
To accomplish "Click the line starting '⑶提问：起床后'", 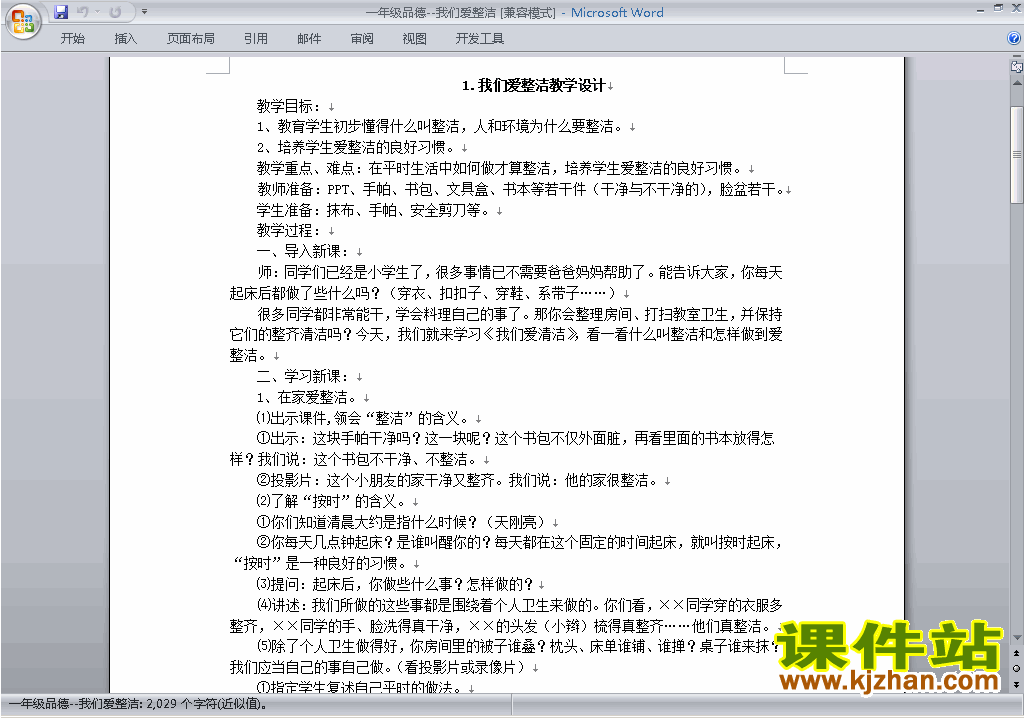I will pos(394,584).
